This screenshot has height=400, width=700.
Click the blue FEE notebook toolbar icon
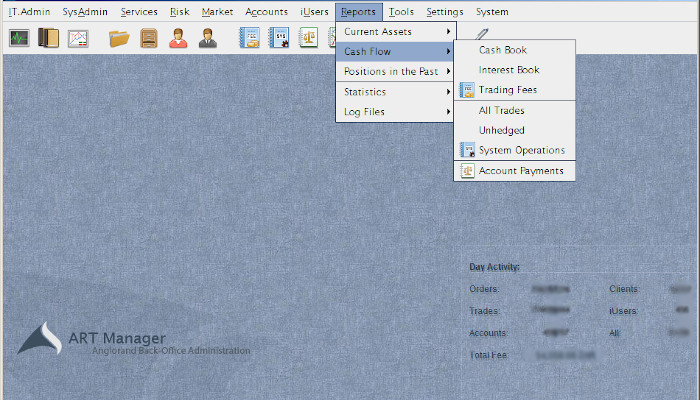(x=249, y=39)
